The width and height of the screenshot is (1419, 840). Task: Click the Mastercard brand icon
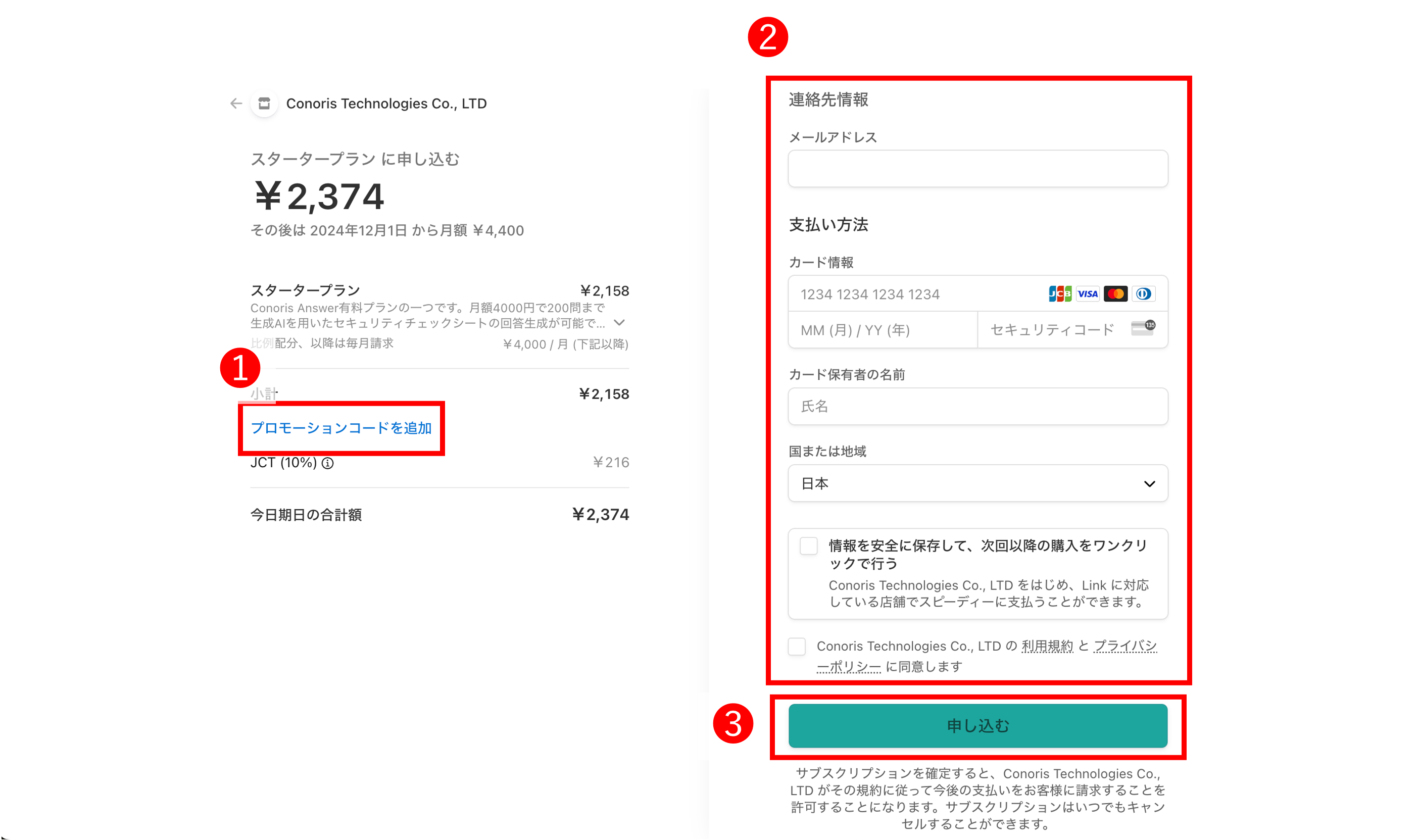[x=1115, y=294]
